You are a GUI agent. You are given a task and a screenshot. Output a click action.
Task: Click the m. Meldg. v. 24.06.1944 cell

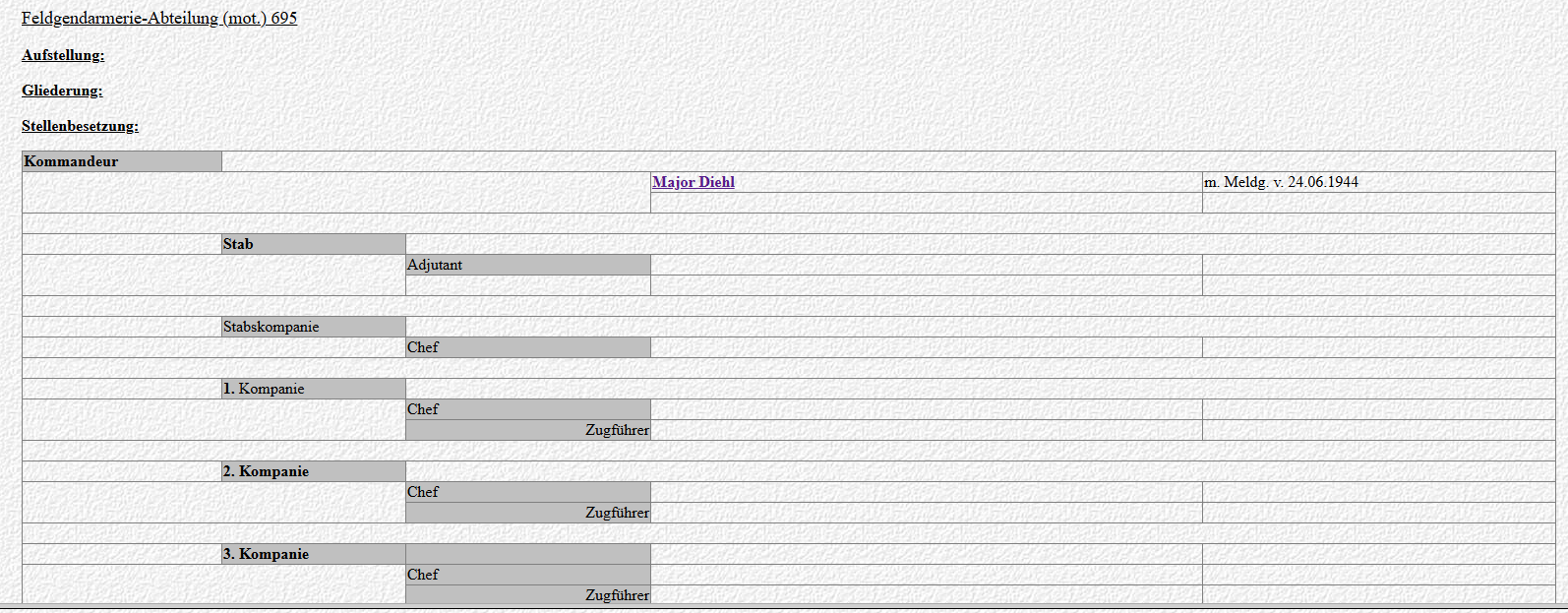1378,182
